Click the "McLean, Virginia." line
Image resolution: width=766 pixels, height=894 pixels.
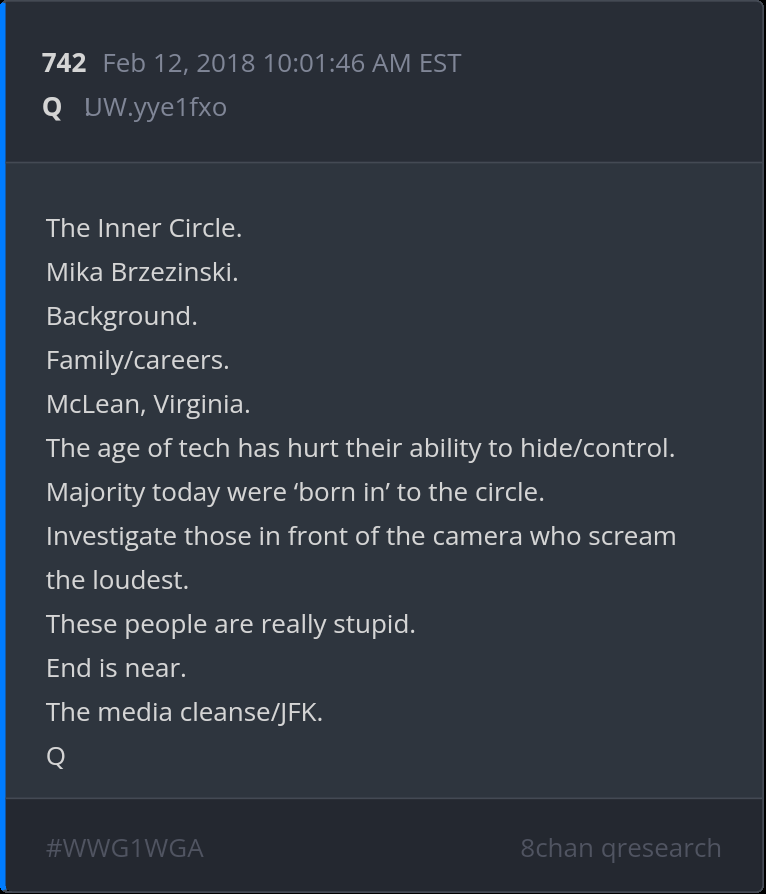tap(148, 404)
